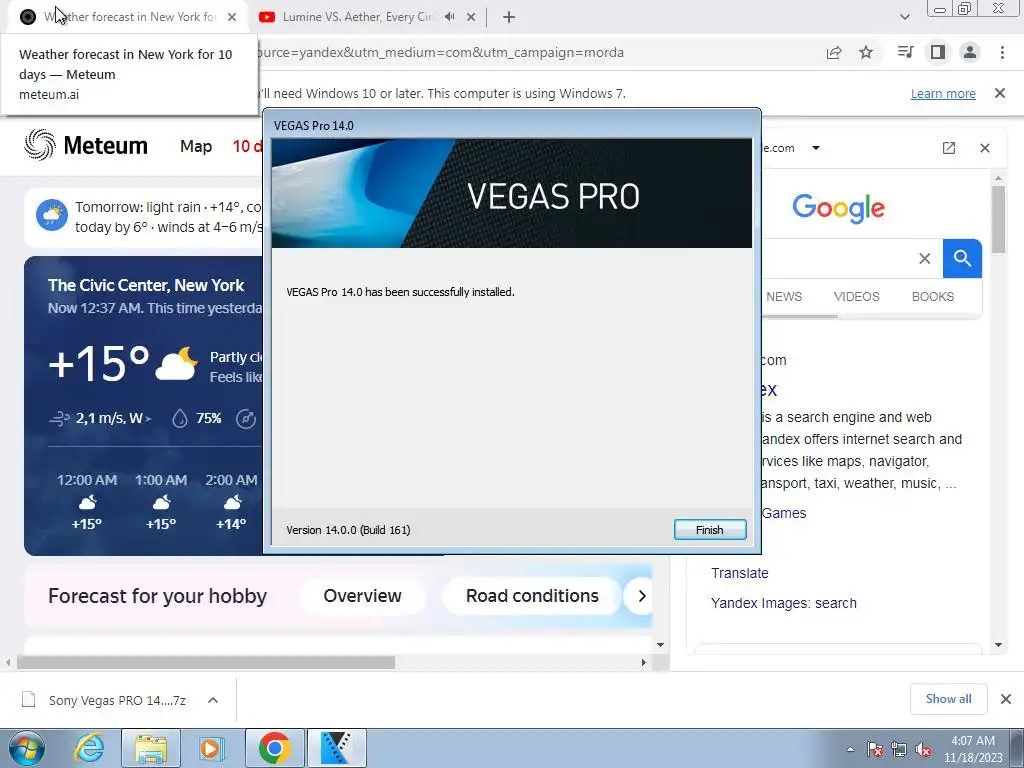Screen dimensions: 1024x768
Task: Click the muted volume tray icon
Action: point(923,749)
